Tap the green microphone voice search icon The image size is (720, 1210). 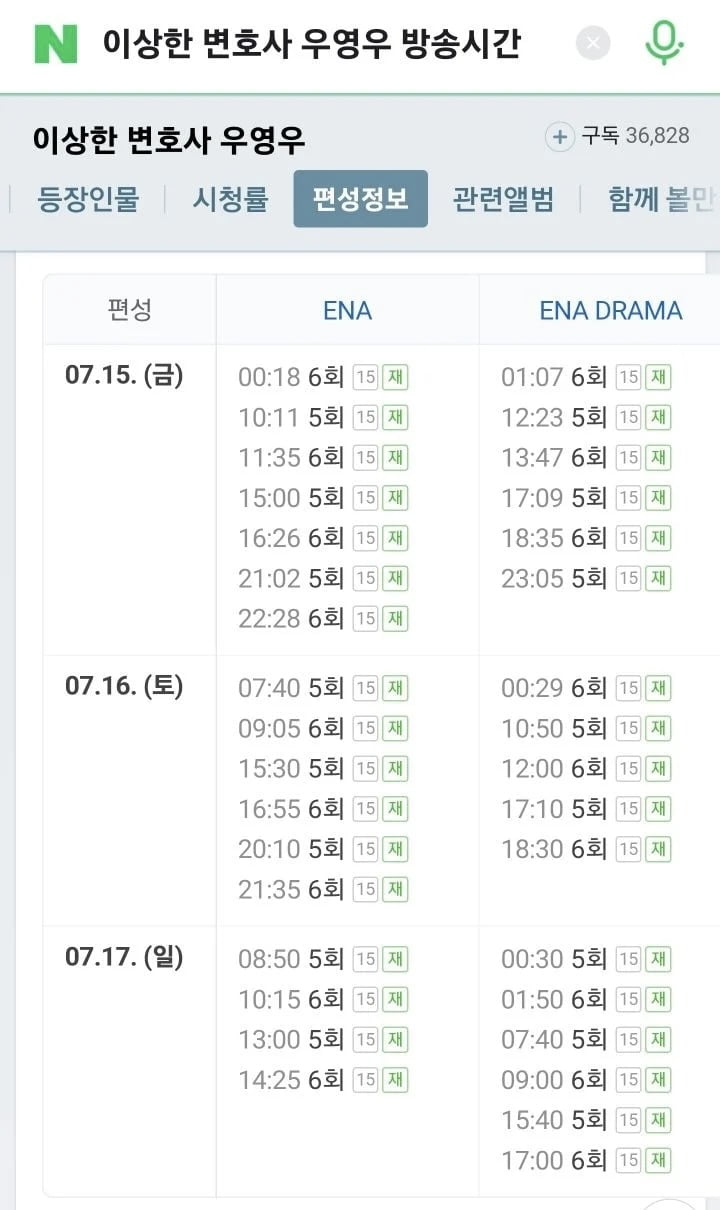point(663,44)
